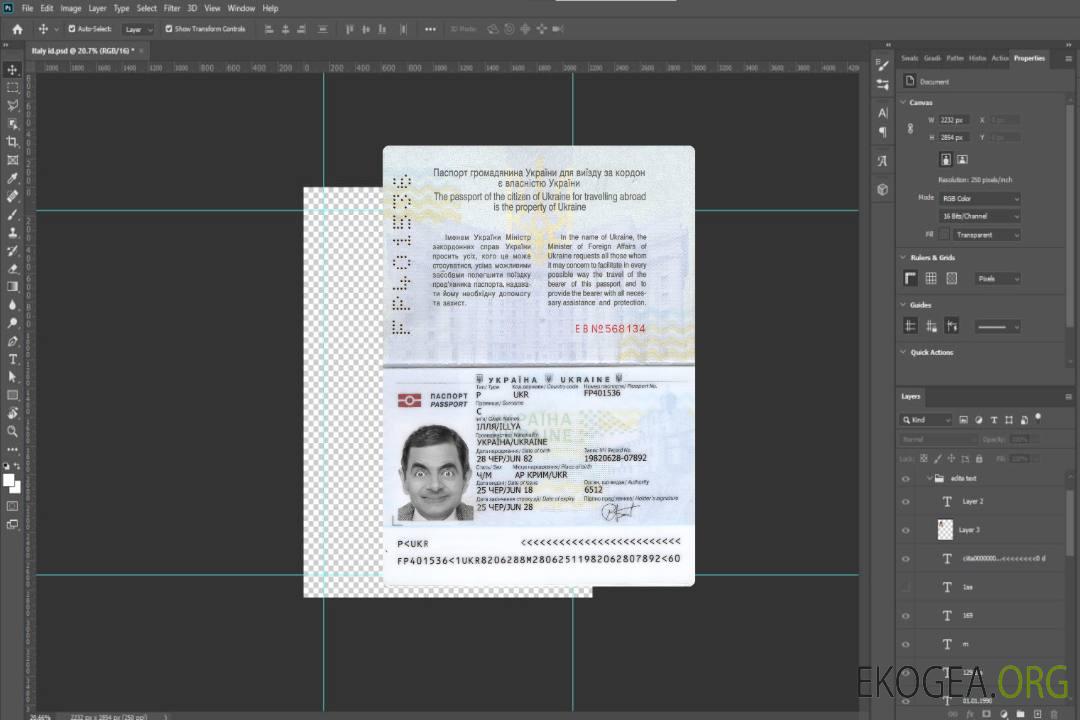
Task: Select the Horizontal Type tool
Action: [x=12, y=359]
